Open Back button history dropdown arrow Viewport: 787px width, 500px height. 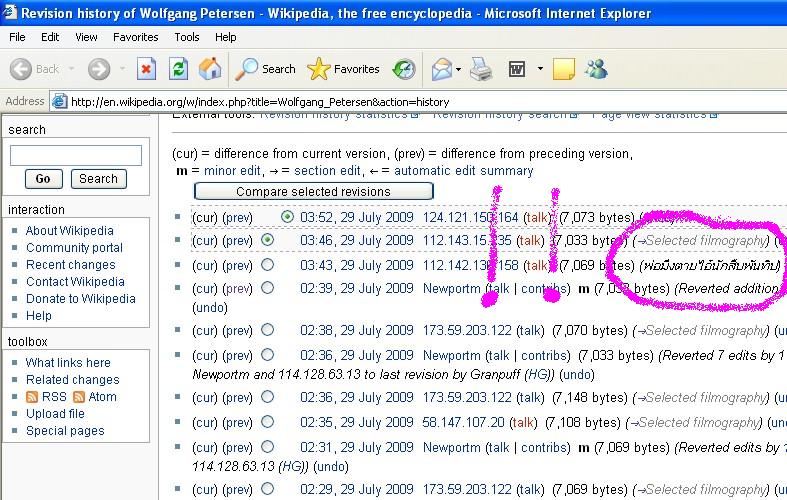click(71, 68)
